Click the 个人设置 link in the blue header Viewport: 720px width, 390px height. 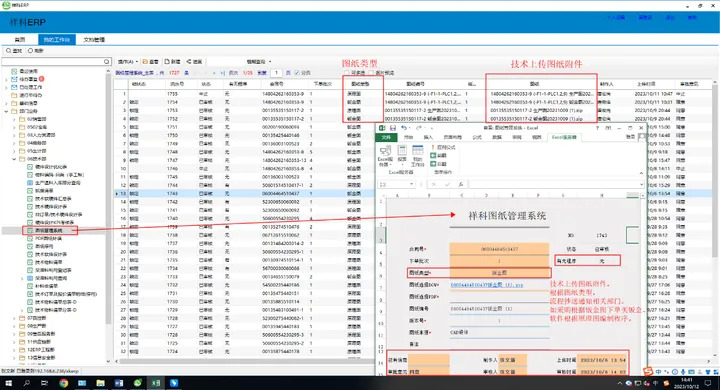pos(616,17)
